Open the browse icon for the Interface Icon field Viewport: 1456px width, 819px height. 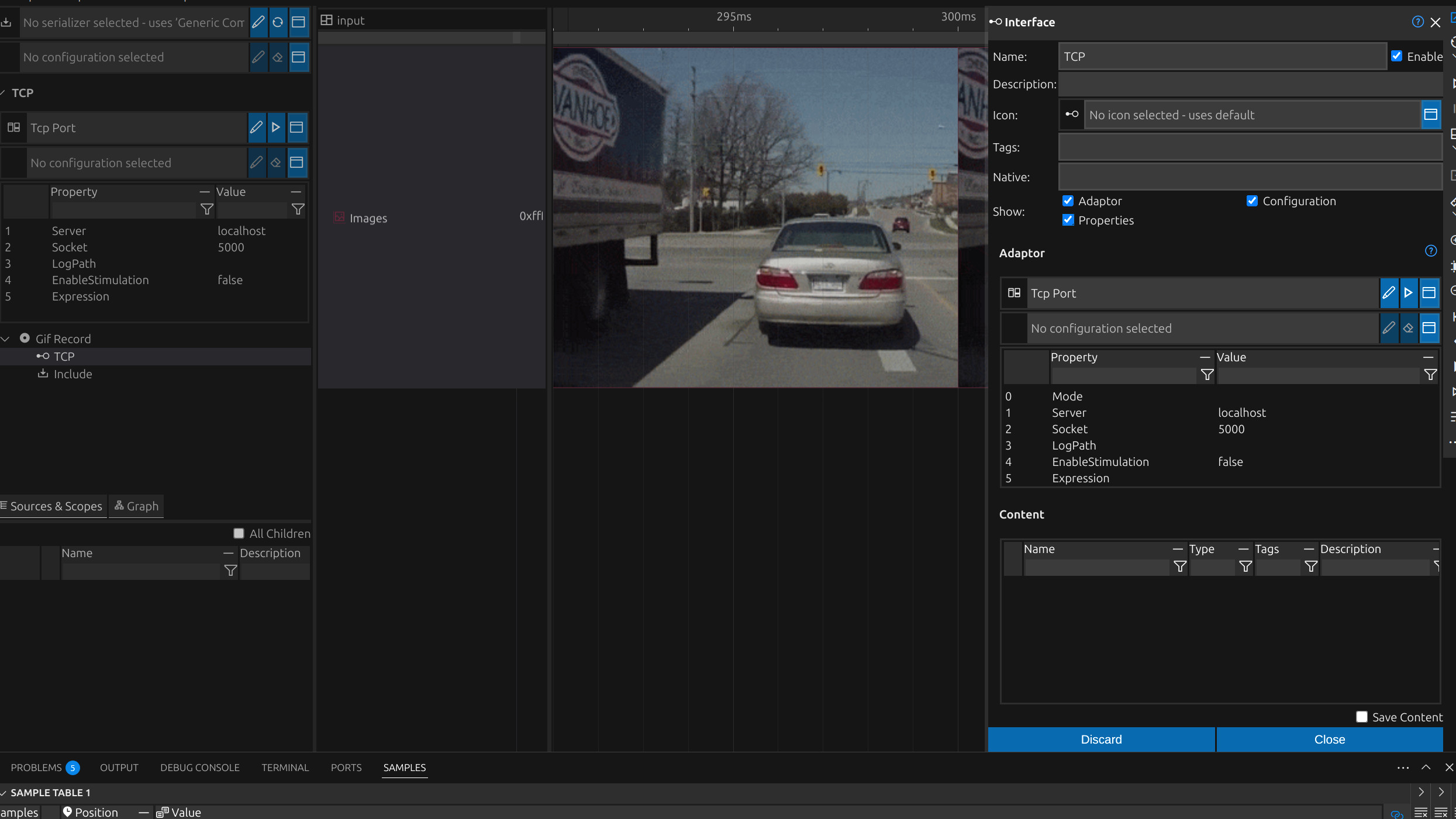click(x=1430, y=115)
